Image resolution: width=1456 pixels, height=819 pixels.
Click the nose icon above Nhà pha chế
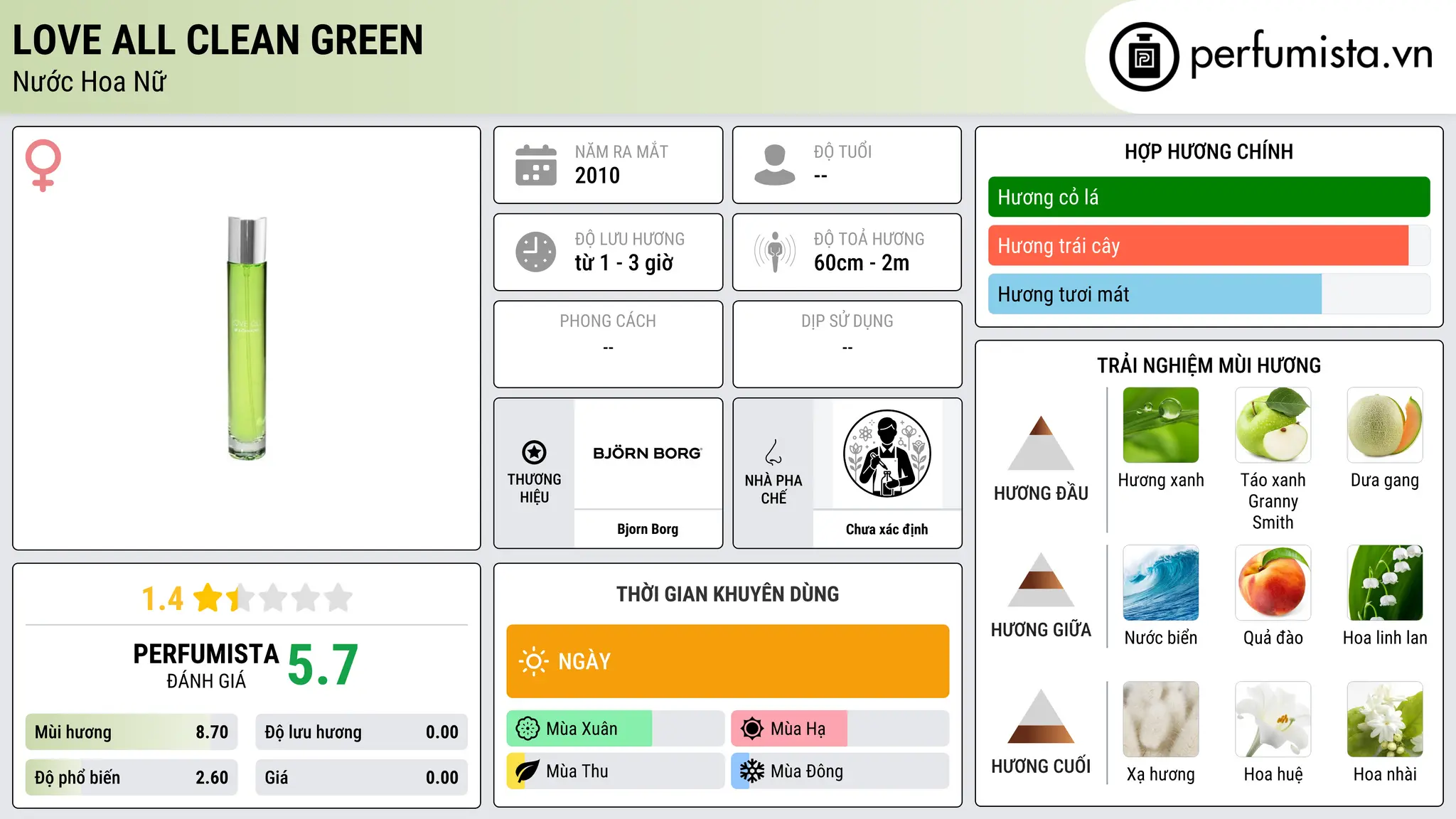(x=773, y=452)
